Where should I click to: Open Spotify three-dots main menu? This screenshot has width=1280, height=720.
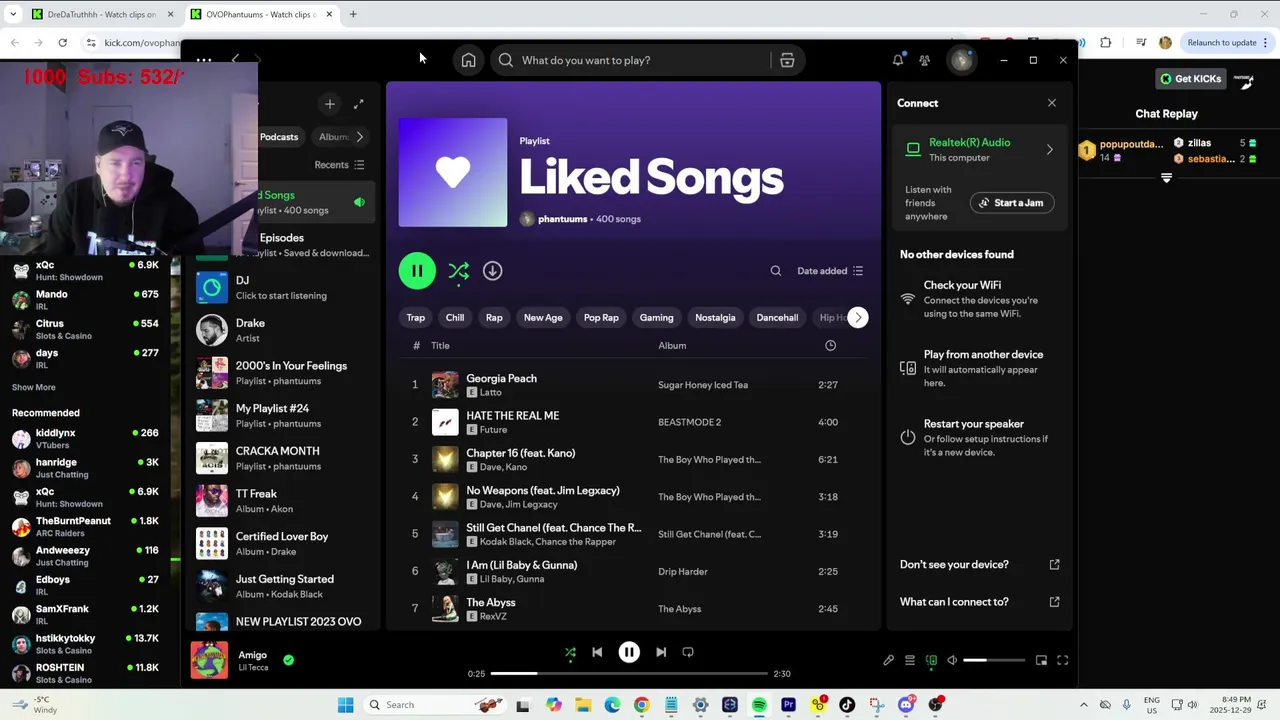point(204,60)
